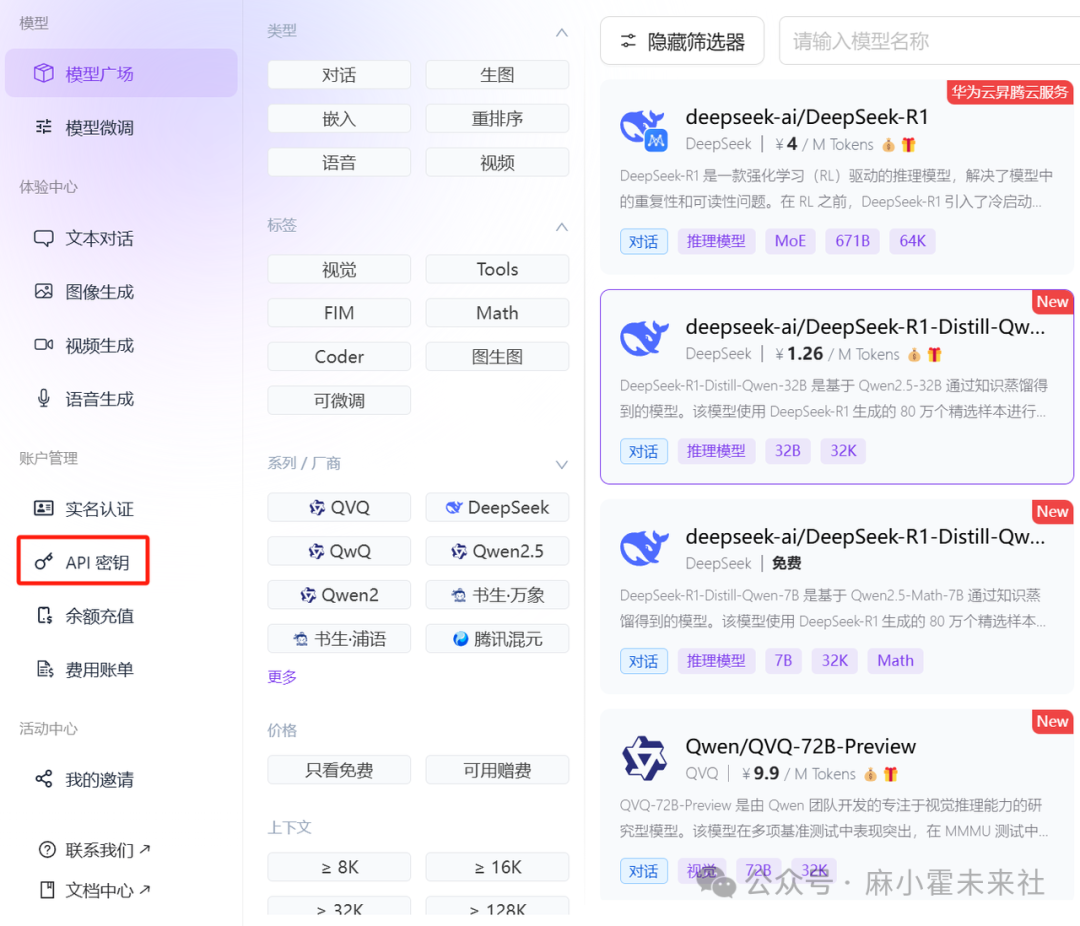Click the 语音生成 microphone icon

(44, 398)
